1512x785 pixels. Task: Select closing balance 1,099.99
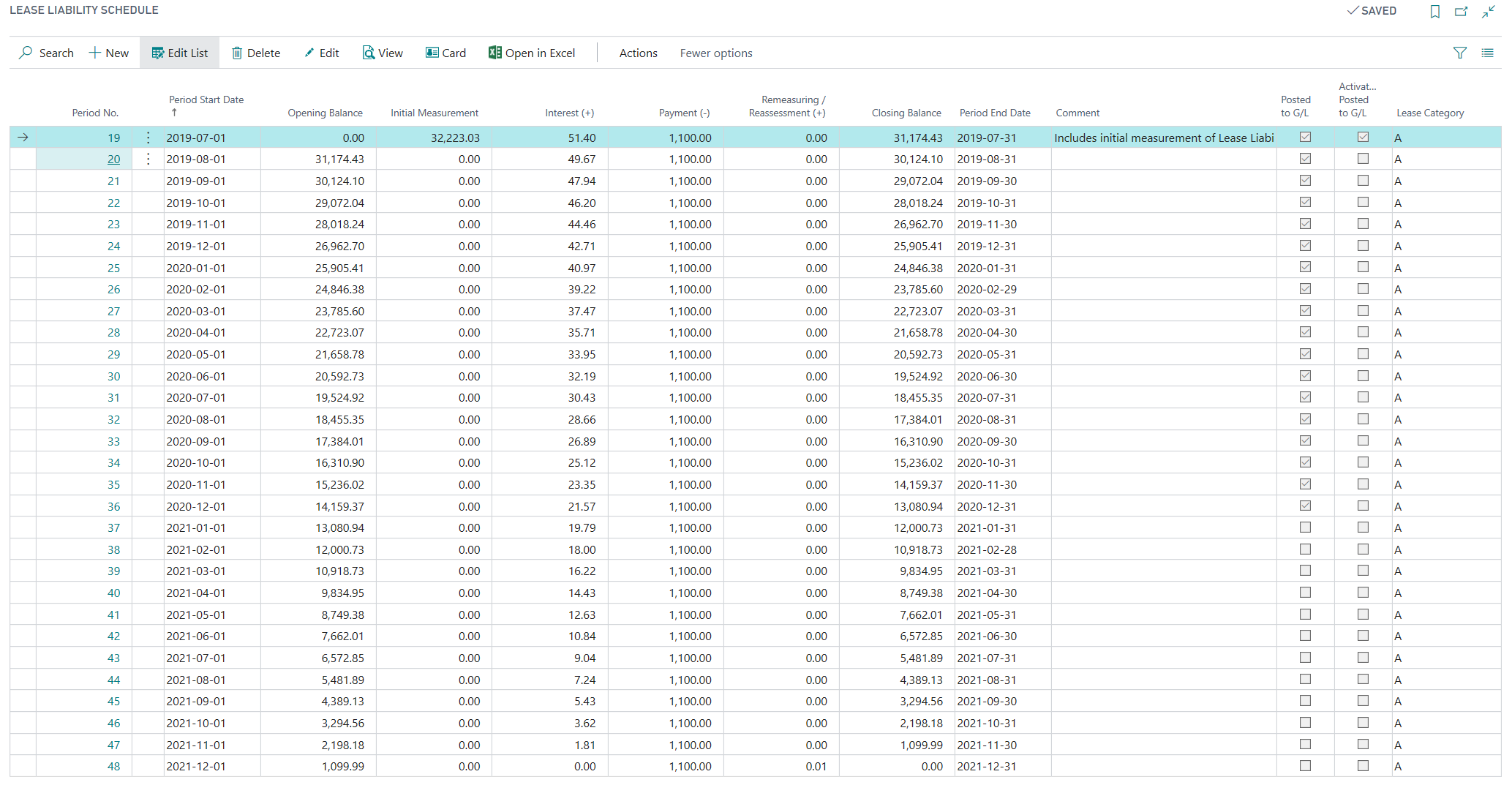point(922,745)
